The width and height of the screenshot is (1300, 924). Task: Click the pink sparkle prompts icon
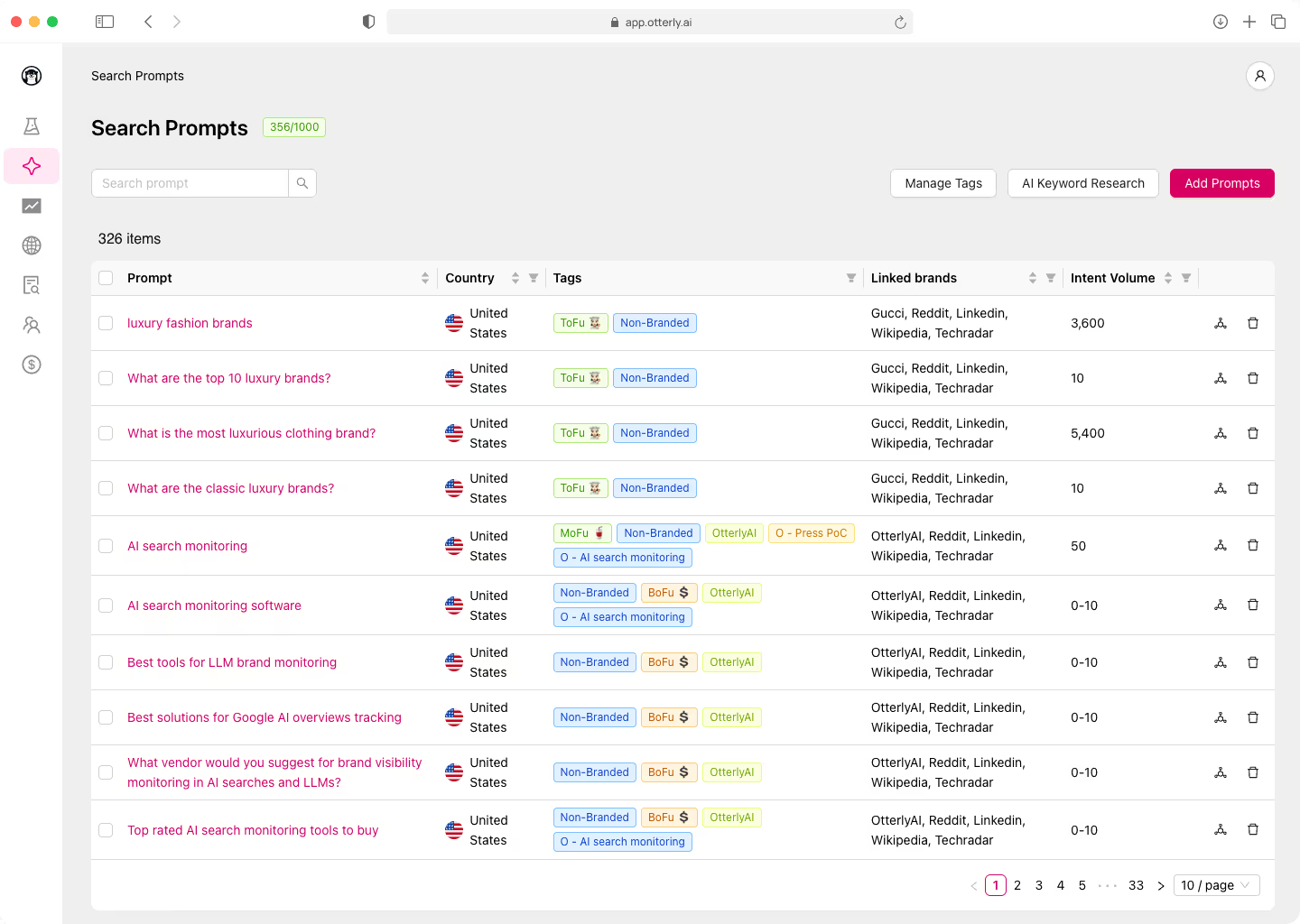point(32,166)
